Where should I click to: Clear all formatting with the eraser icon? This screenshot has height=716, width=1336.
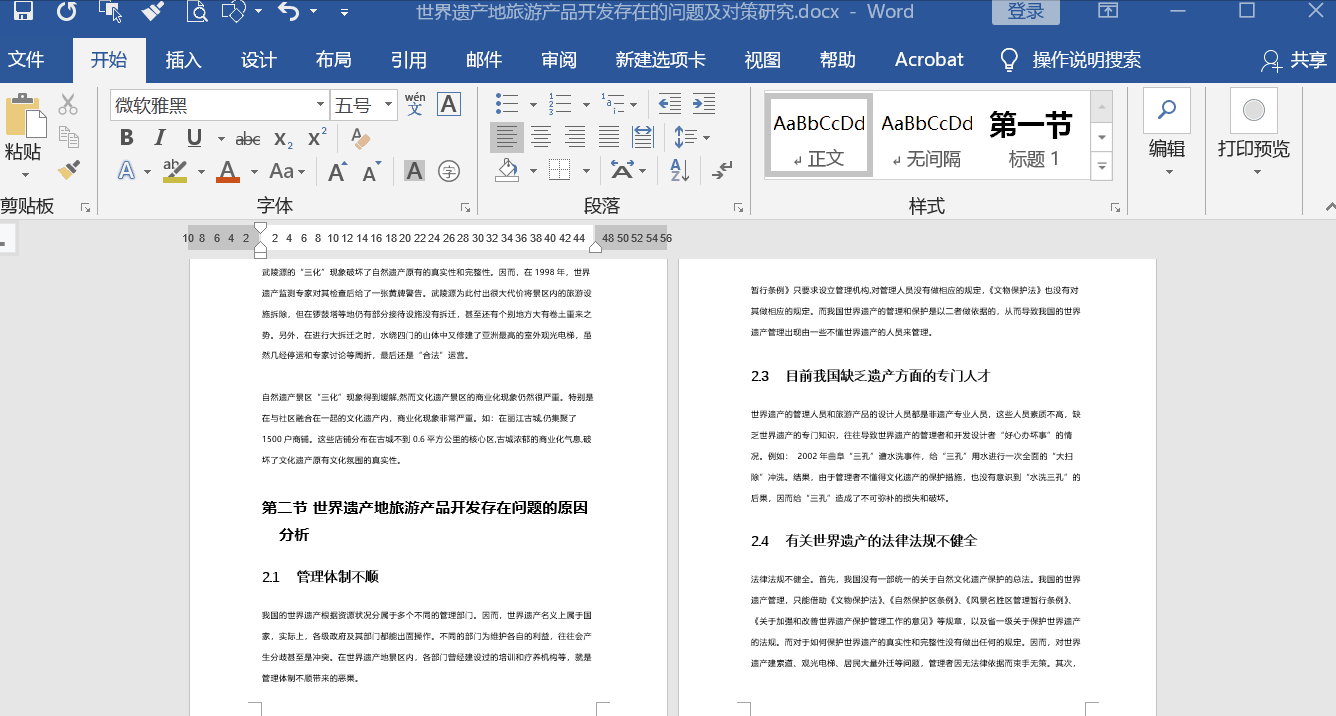coord(360,137)
